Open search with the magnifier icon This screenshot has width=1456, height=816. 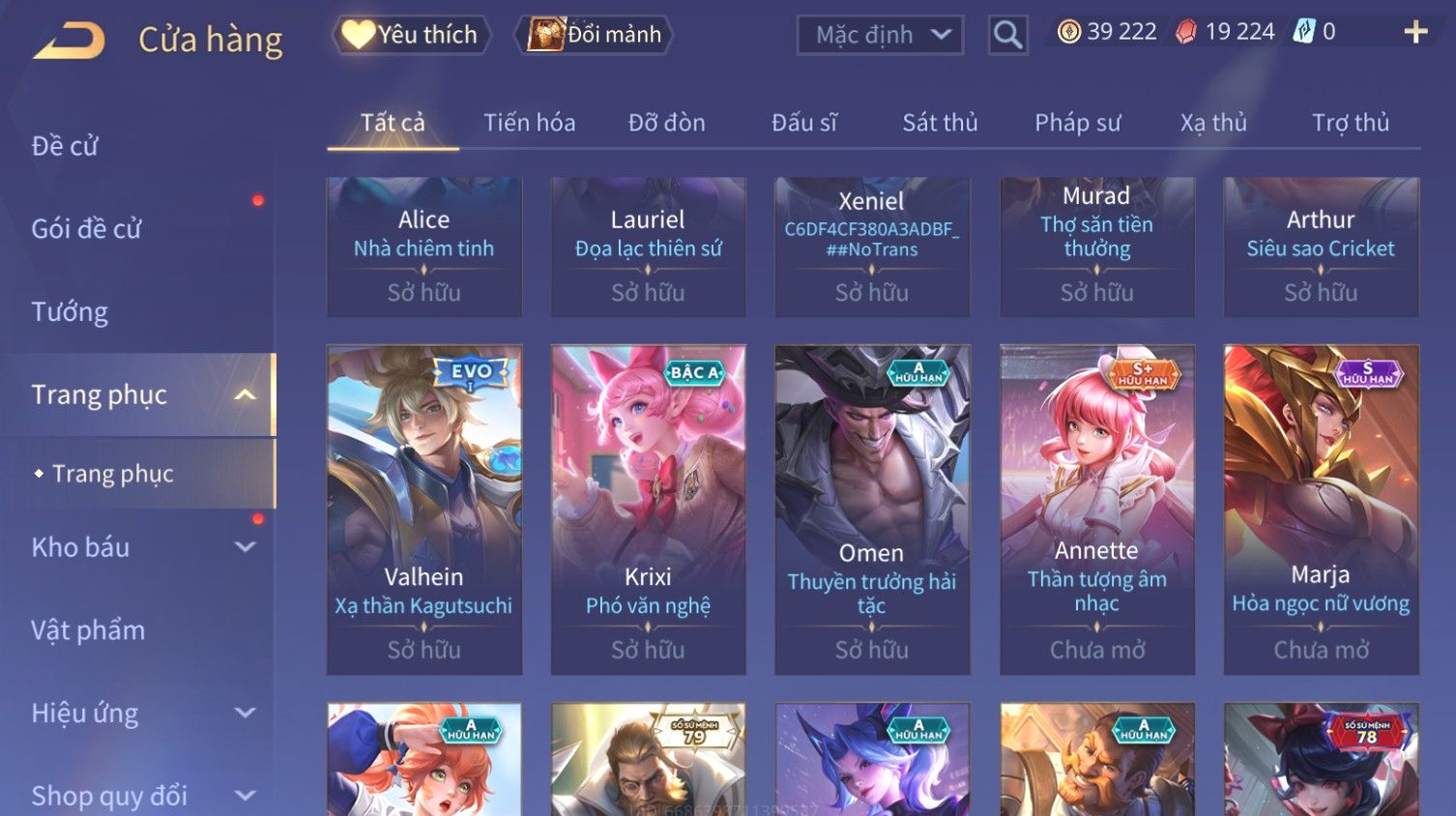(1007, 35)
